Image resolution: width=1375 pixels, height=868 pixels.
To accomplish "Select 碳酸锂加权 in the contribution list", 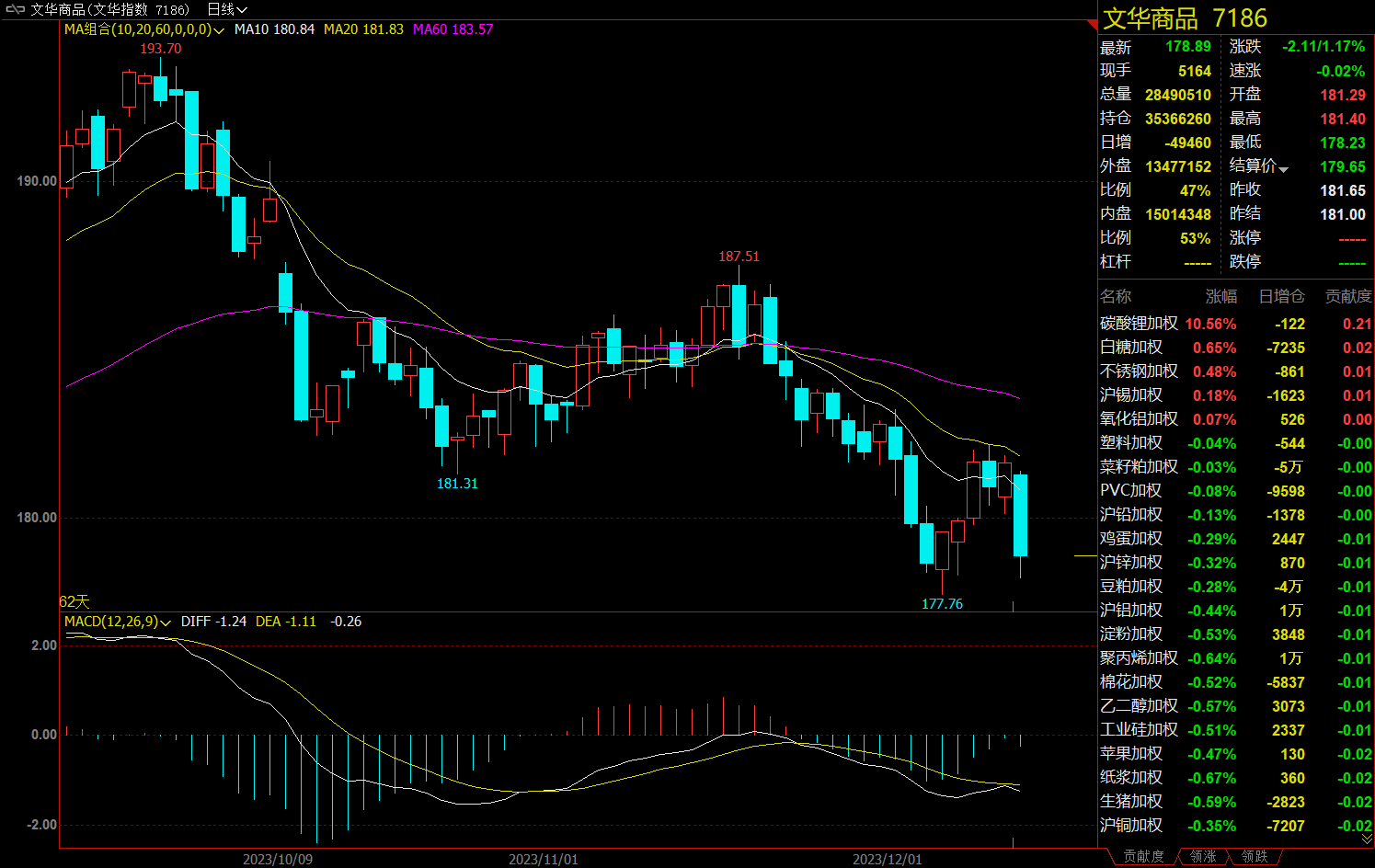I will click(1139, 324).
